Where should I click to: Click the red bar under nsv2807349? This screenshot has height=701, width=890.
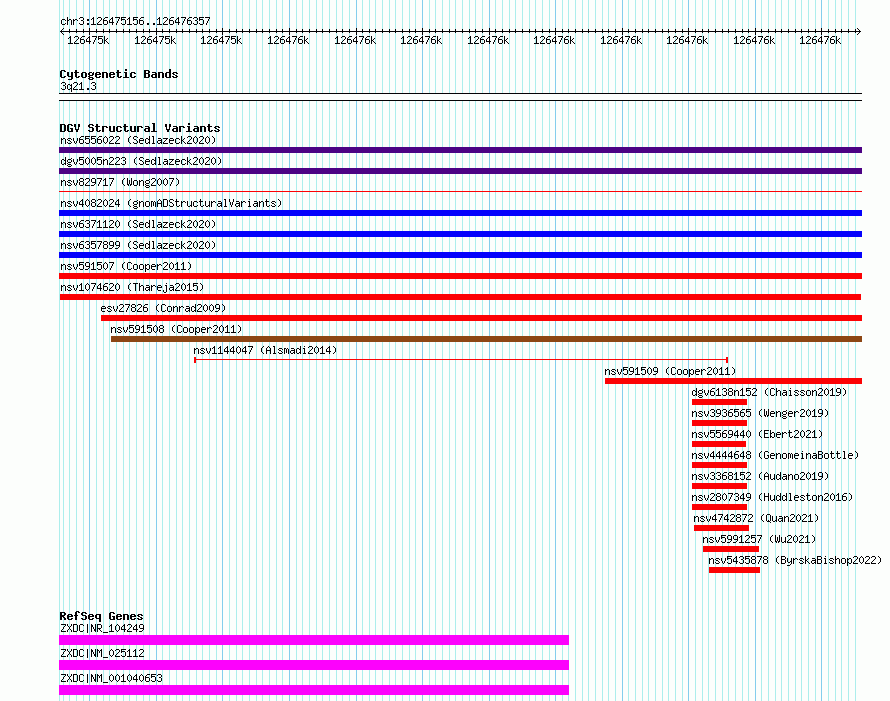(x=719, y=507)
